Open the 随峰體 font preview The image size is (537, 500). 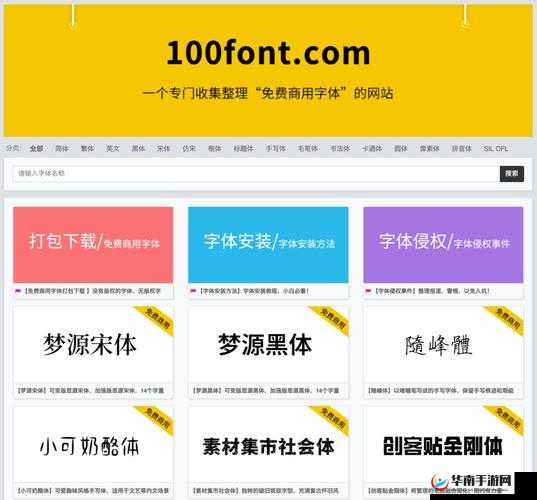coord(444,345)
